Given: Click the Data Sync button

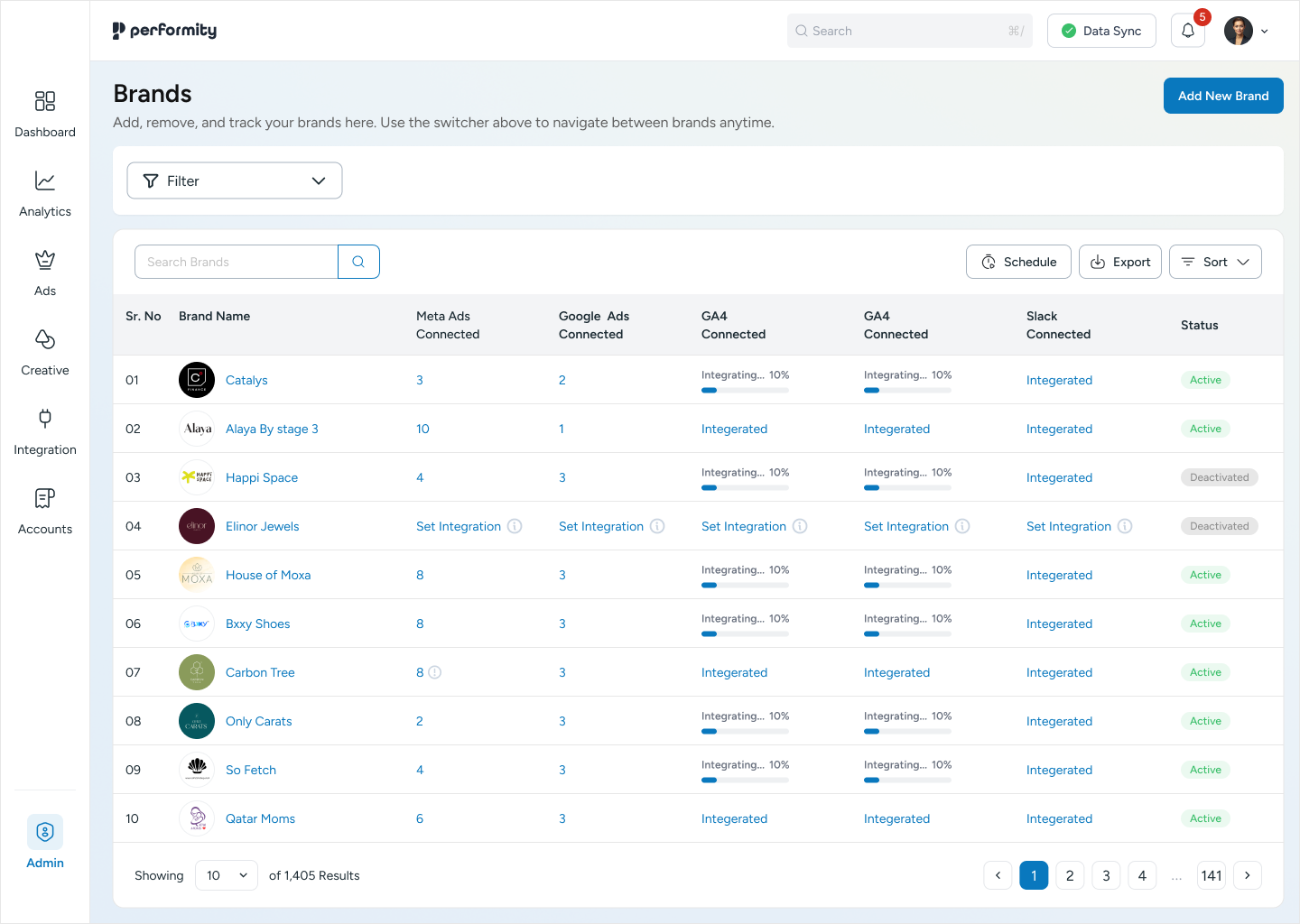Looking at the screenshot, I should [x=1101, y=31].
